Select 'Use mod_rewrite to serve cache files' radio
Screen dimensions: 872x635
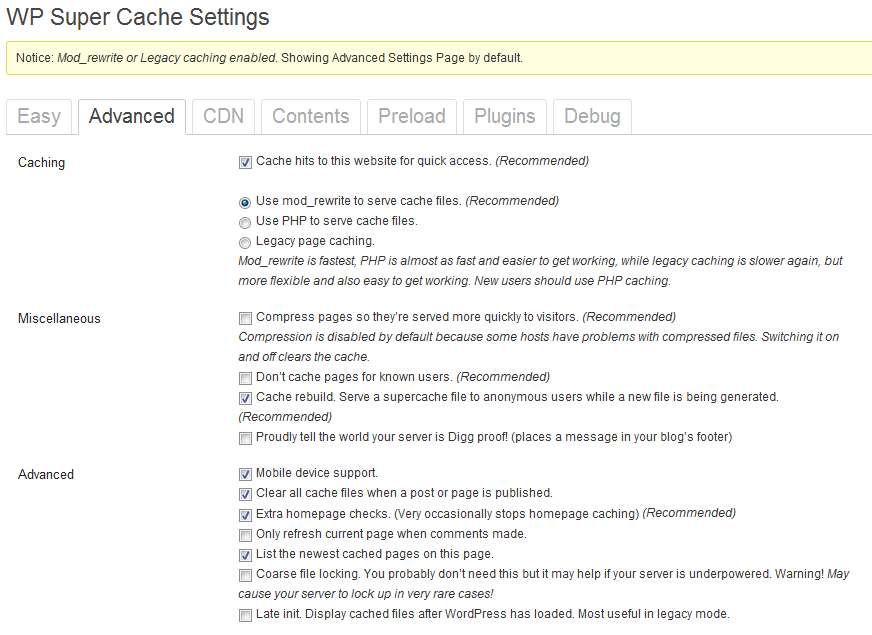245,202
